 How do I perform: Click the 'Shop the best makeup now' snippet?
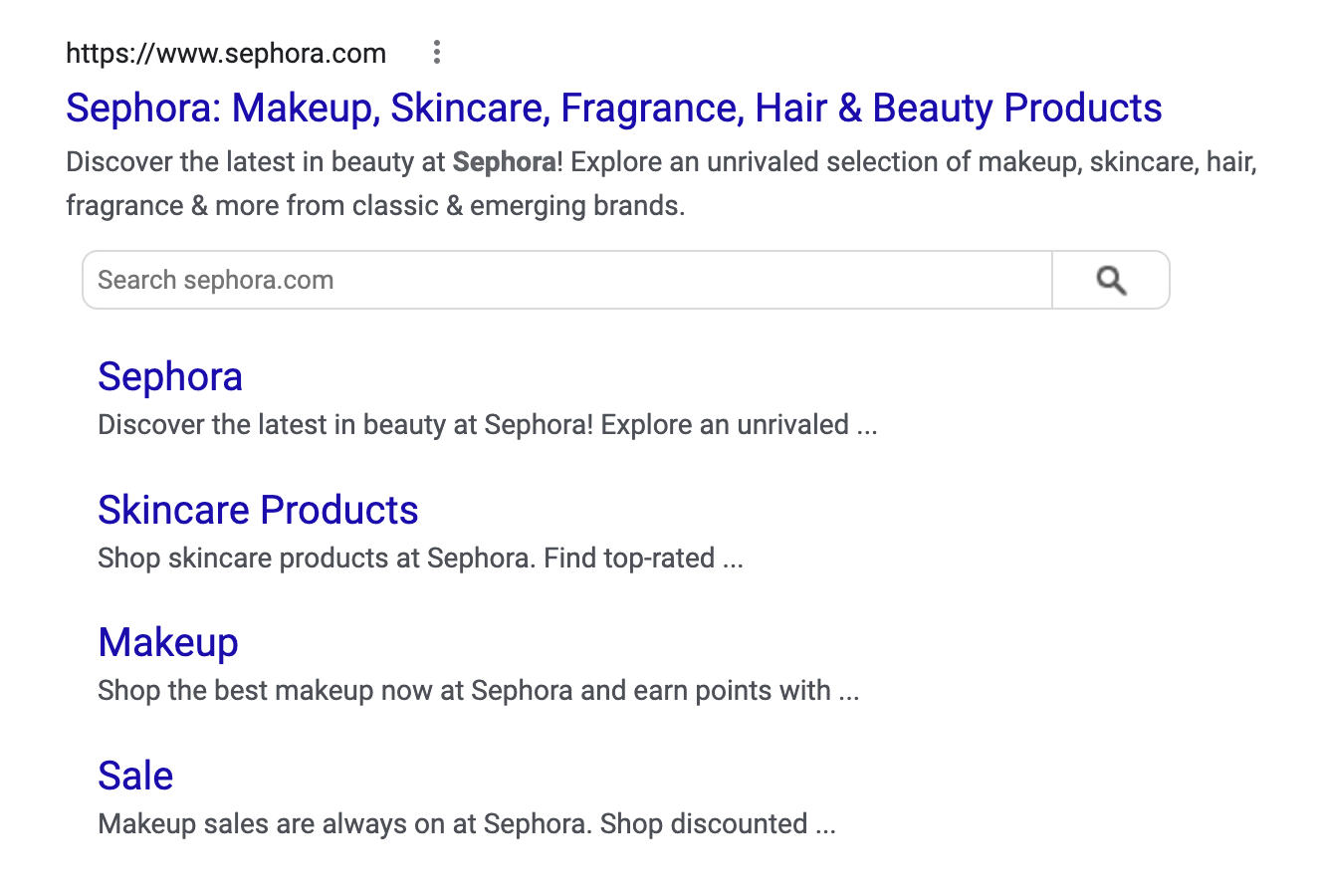(x=464, y=691)
